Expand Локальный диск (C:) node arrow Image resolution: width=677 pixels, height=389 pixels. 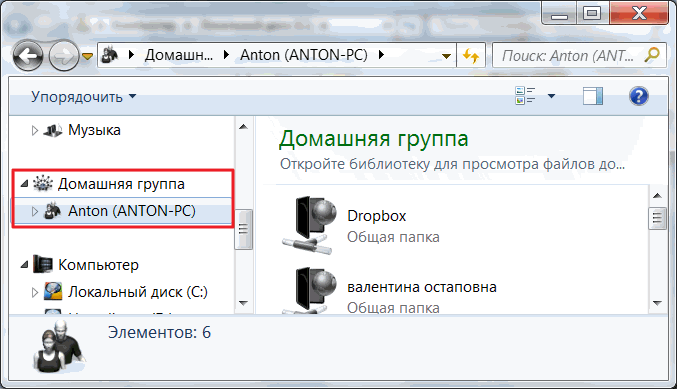35,292
